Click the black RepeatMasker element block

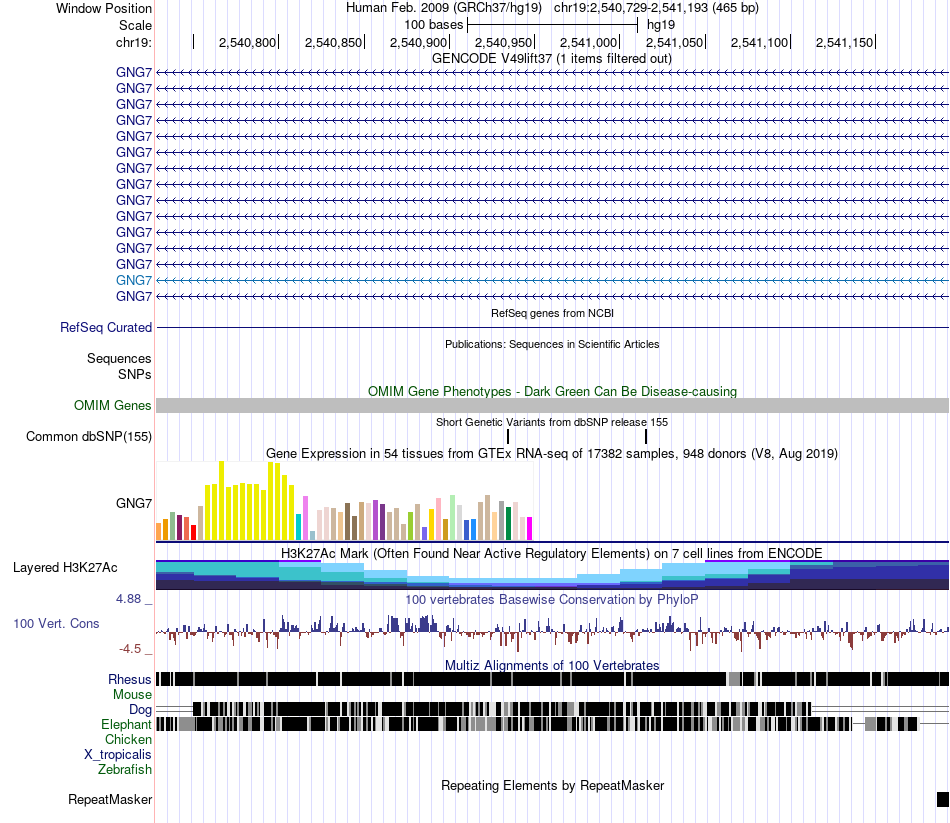tap(943, 799)
